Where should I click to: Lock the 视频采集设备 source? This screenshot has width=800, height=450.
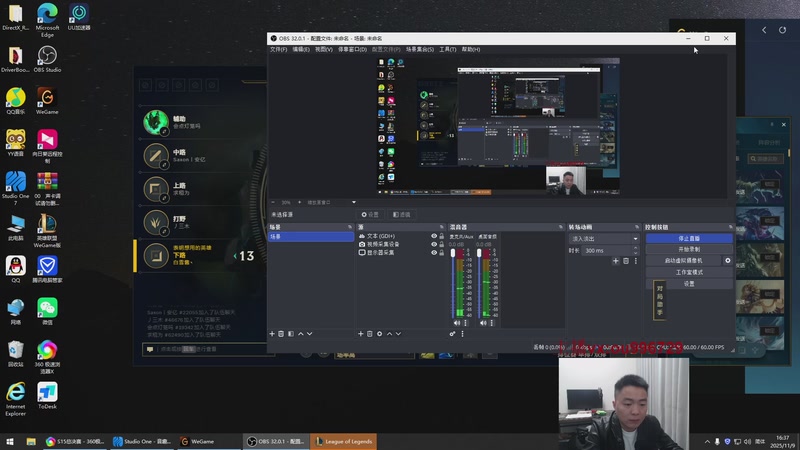pyautogui.click(x=442, y=244)
